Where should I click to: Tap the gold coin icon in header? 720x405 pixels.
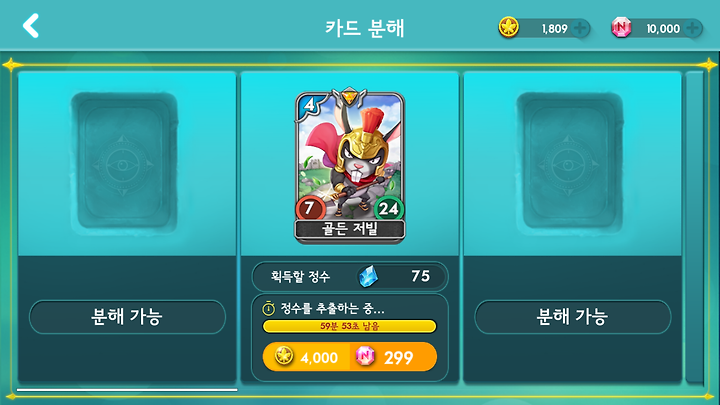(x=509, y=28)
